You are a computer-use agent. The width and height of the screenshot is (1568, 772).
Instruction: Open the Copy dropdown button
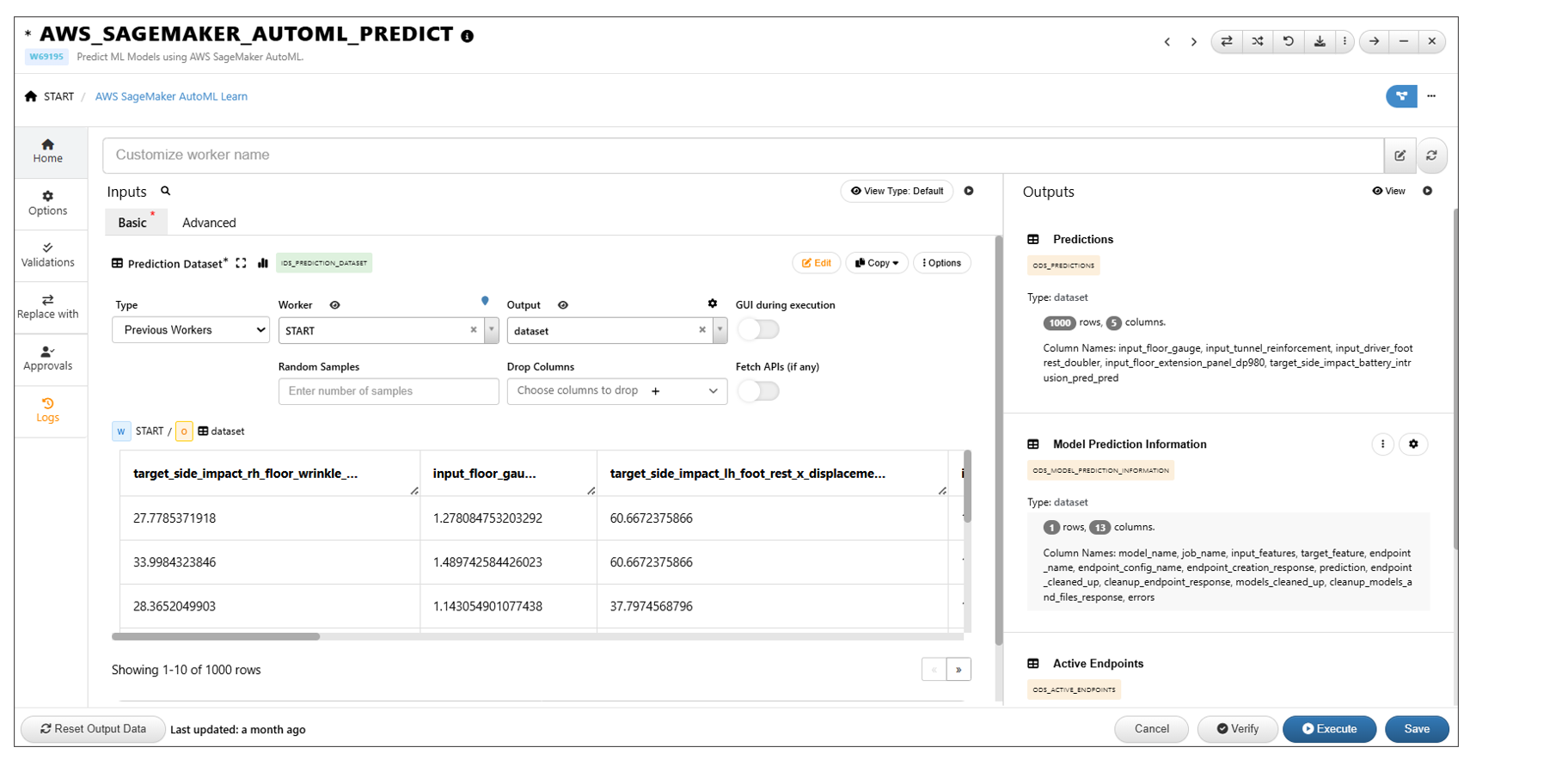877,263
